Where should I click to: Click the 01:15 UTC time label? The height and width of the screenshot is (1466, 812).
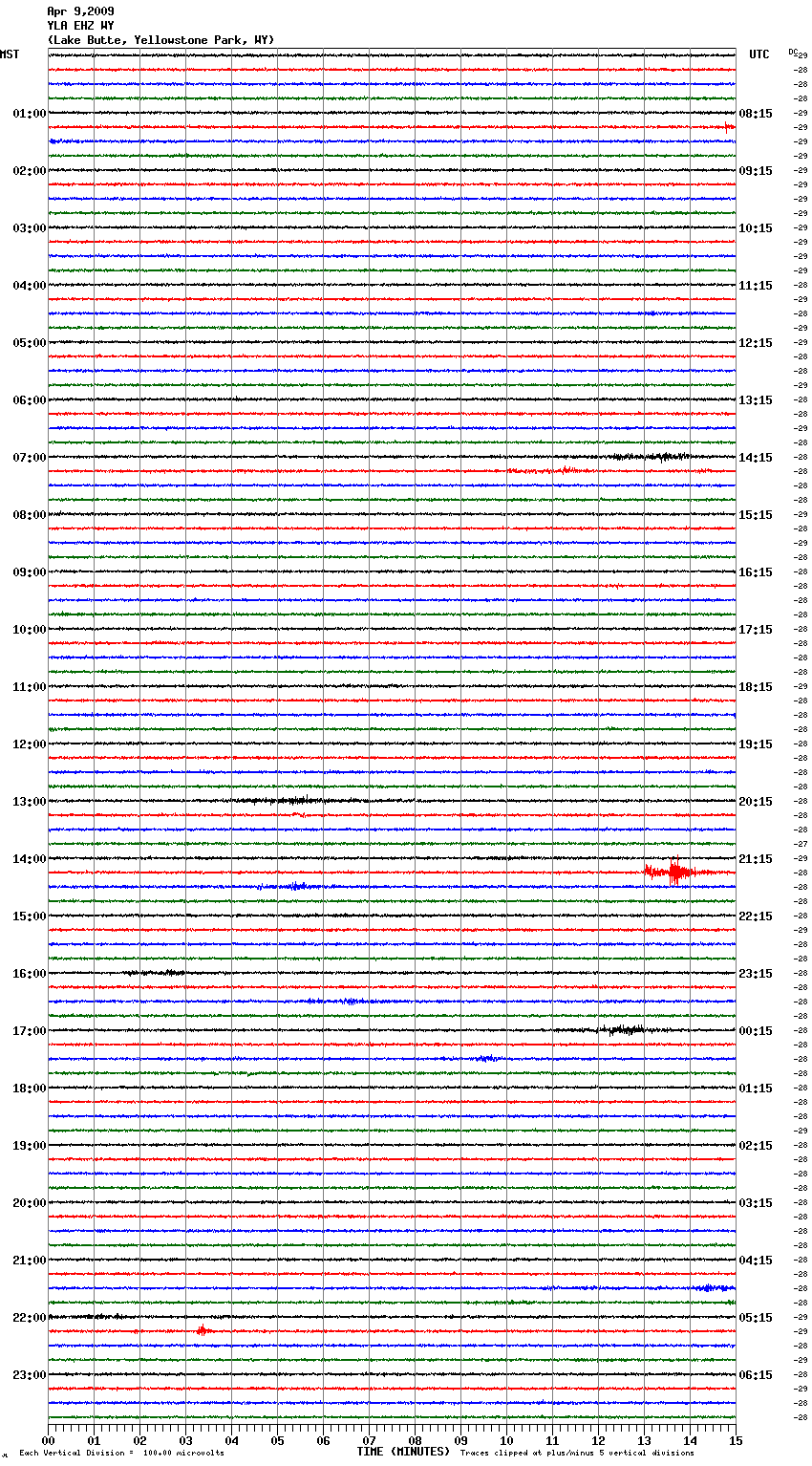[756, 1089]
